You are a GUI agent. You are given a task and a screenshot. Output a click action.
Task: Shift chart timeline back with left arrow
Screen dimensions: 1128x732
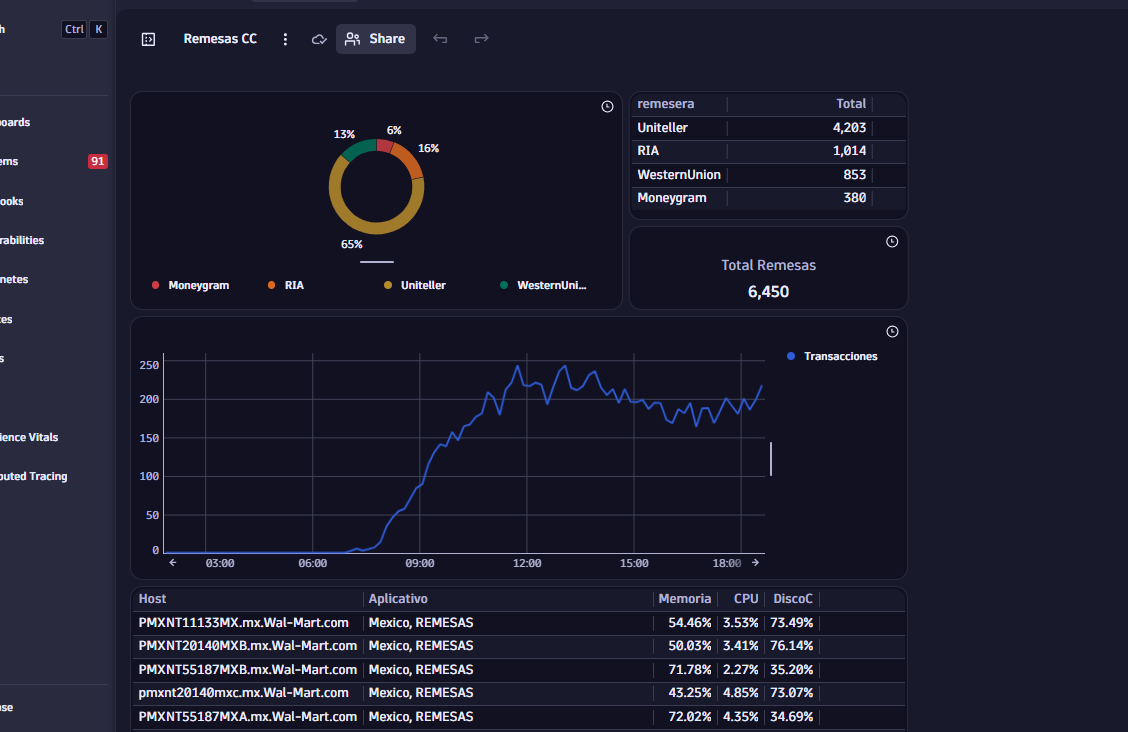click(173, 563)
